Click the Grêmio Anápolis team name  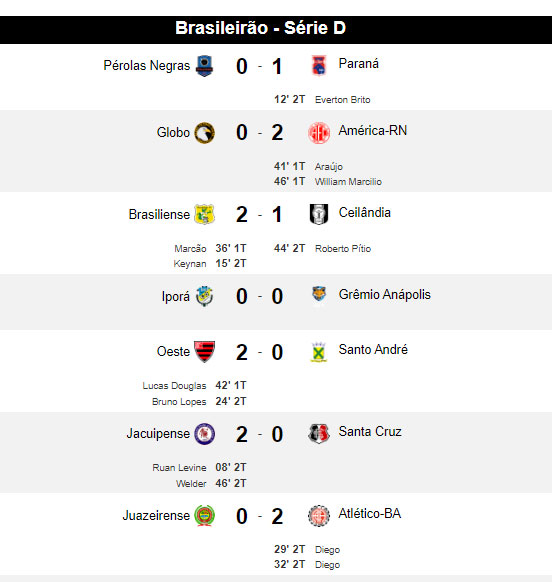385,295
